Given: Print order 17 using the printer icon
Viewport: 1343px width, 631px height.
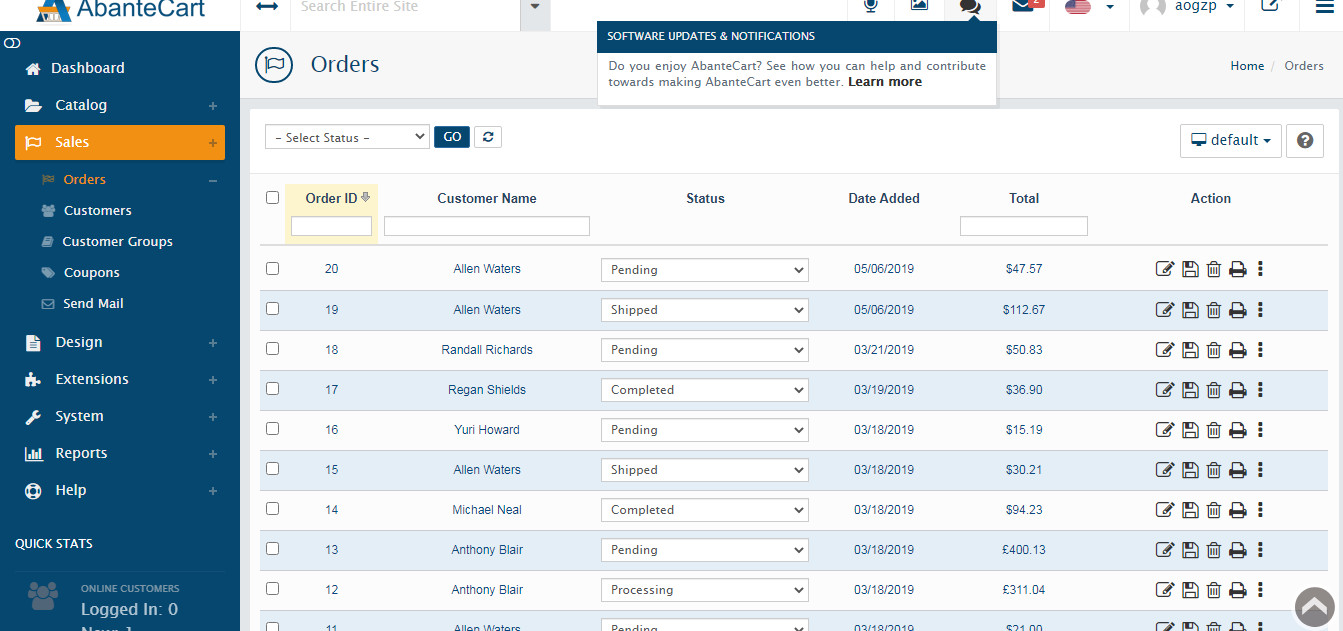Looking at the screenshot, I should [x=1238, y=390].
